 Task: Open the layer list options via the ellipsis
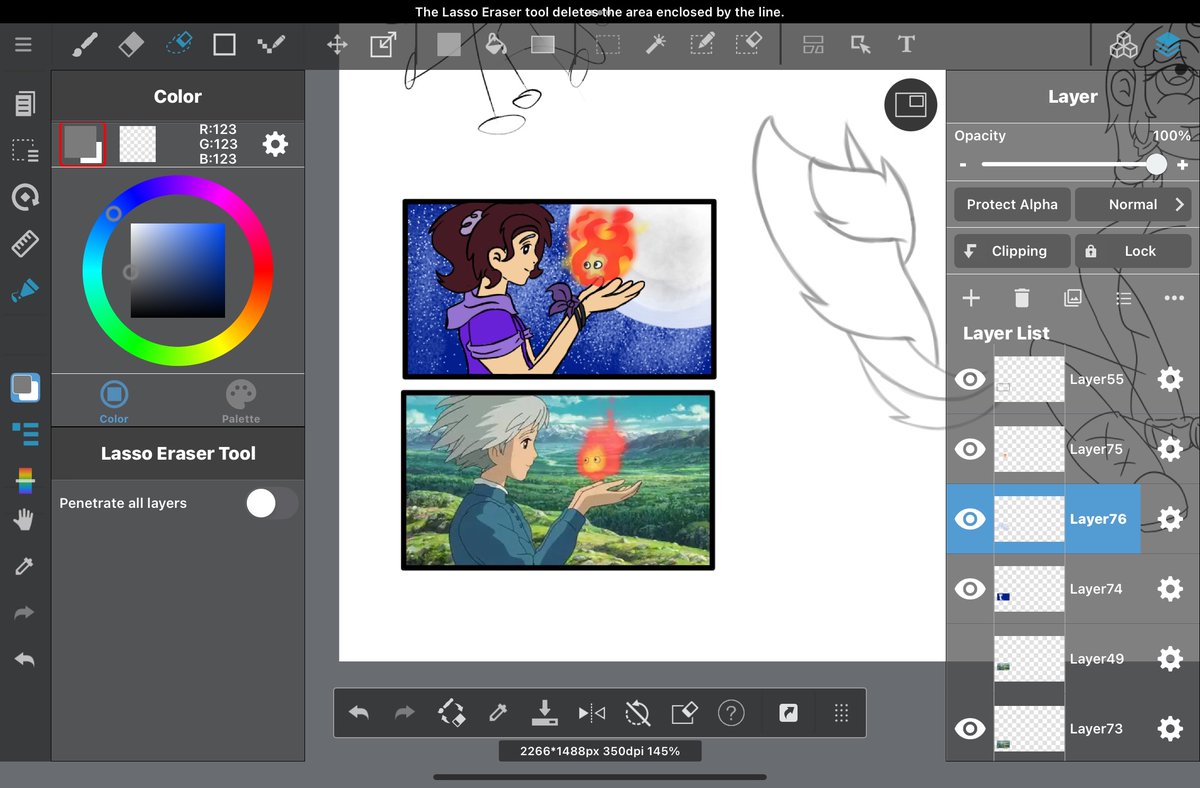click(x=1174, y=297)
